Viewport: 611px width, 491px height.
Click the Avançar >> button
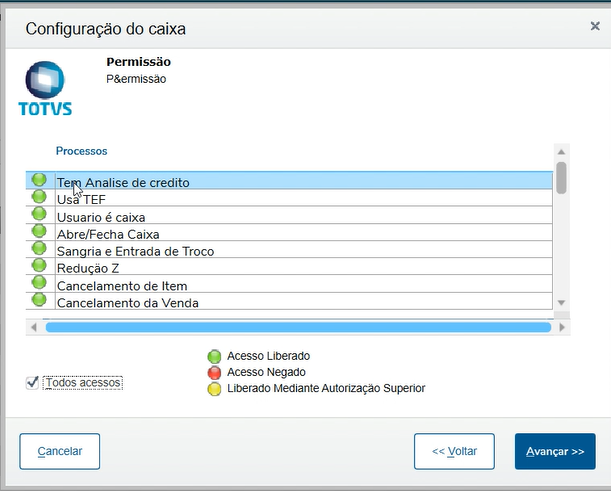pyautogui.click(x=555, y=451)
